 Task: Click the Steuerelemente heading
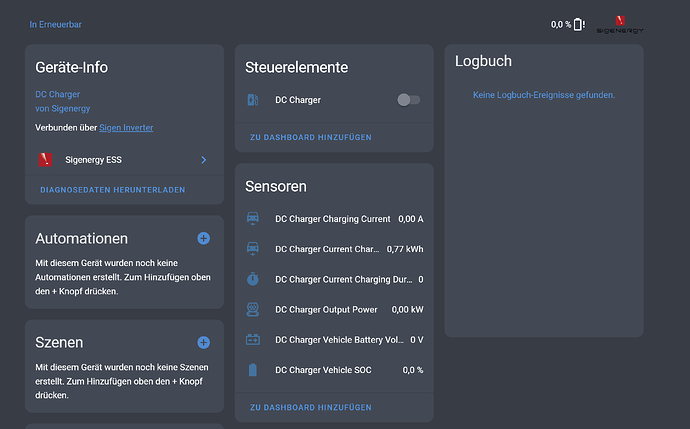click(297, 67)
